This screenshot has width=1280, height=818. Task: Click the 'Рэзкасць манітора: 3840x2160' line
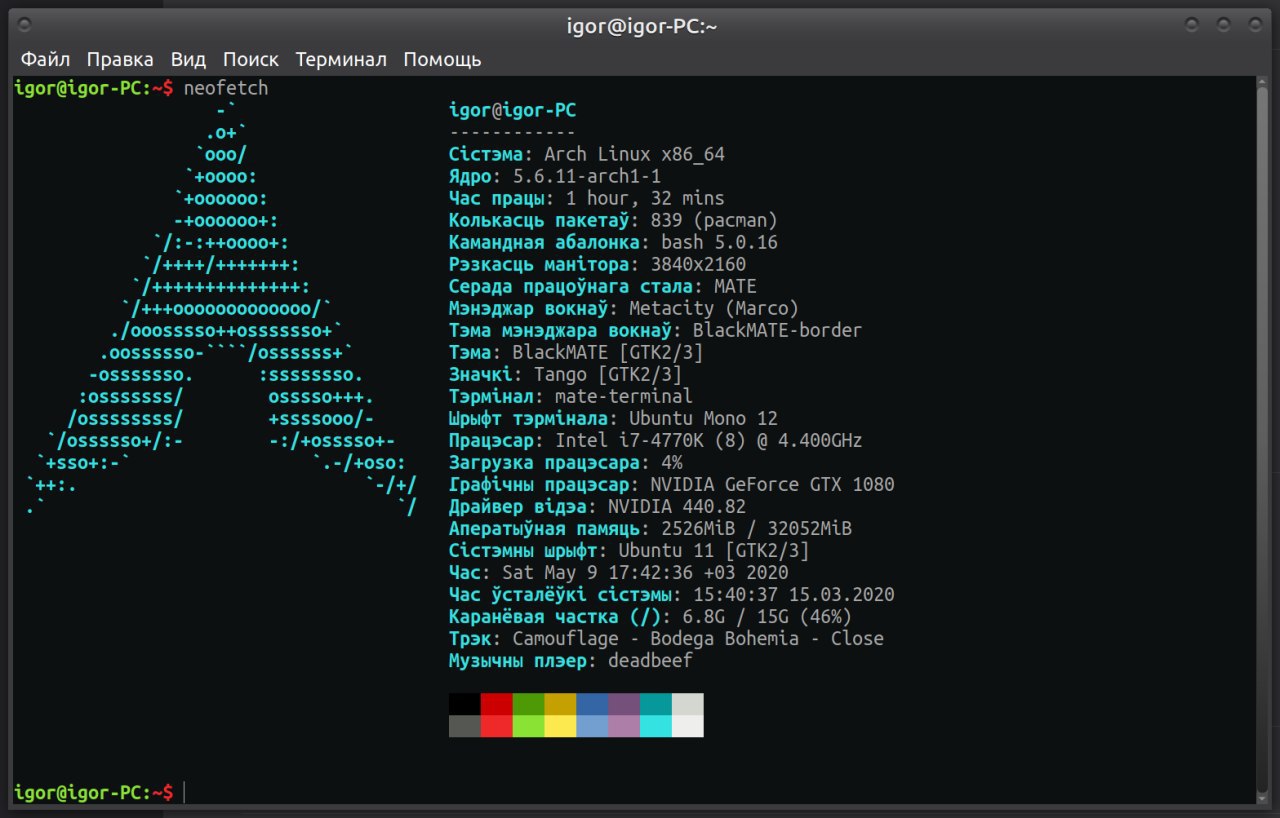click(597, 264)
